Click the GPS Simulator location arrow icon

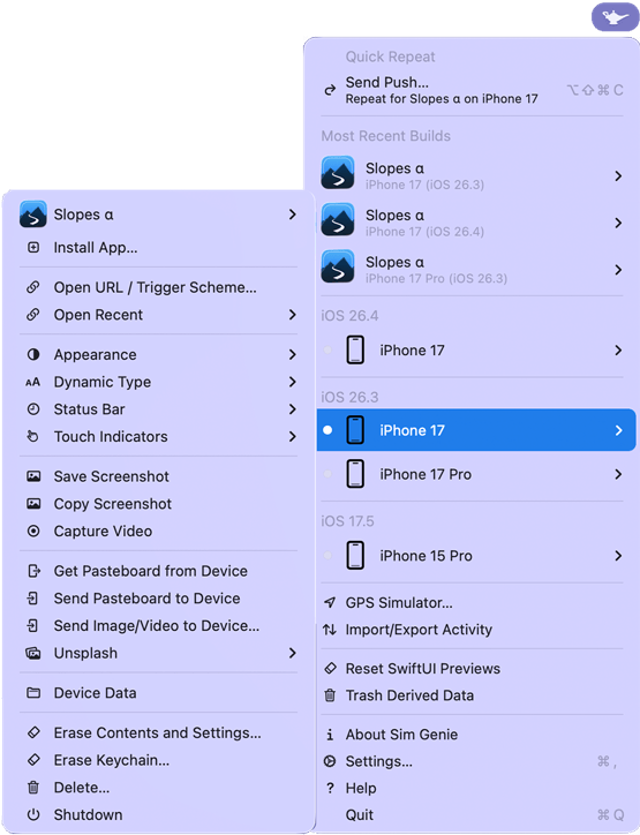tap(330, 602)
